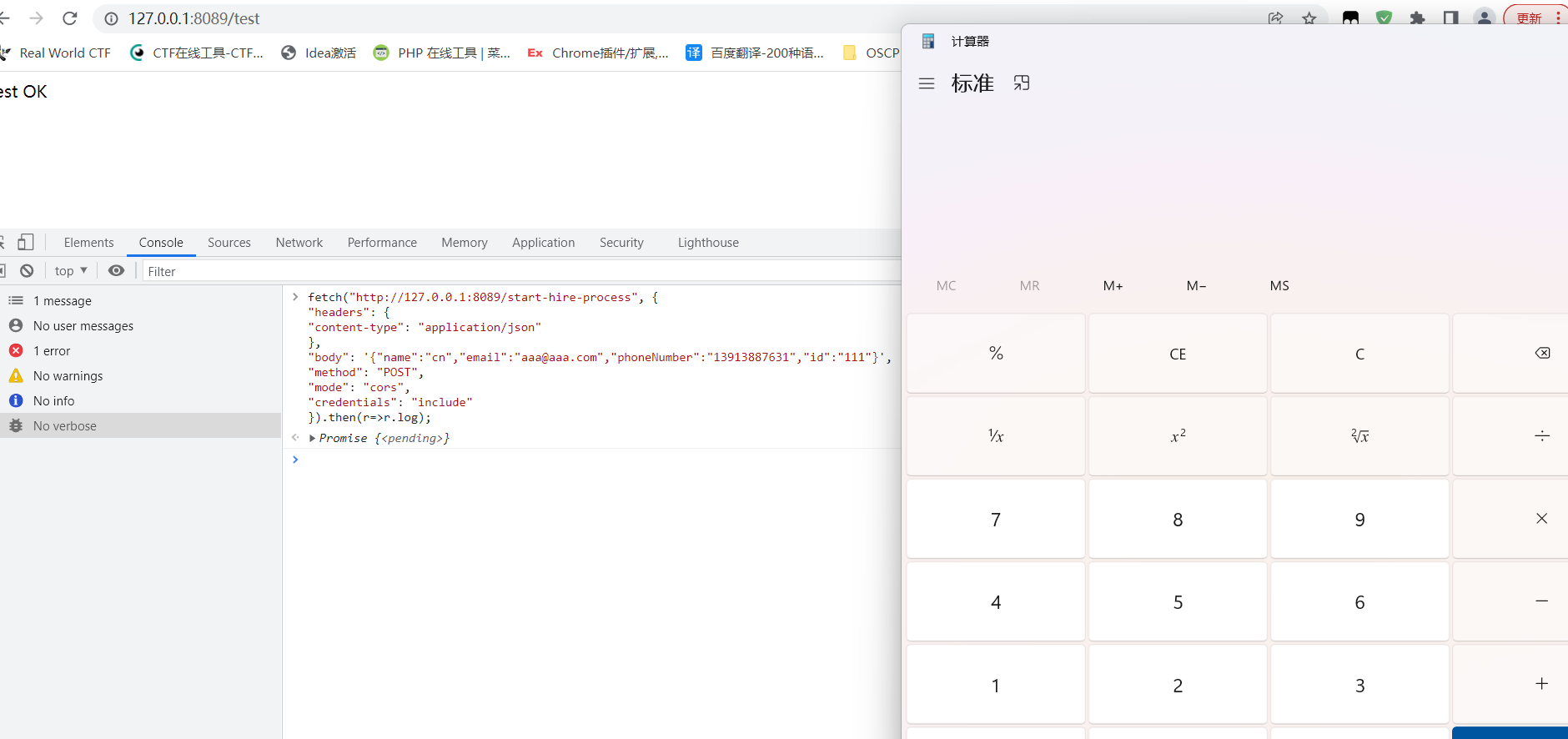Click calculator digit 3
1568x739 pixels.
(x=1359, y=684)
